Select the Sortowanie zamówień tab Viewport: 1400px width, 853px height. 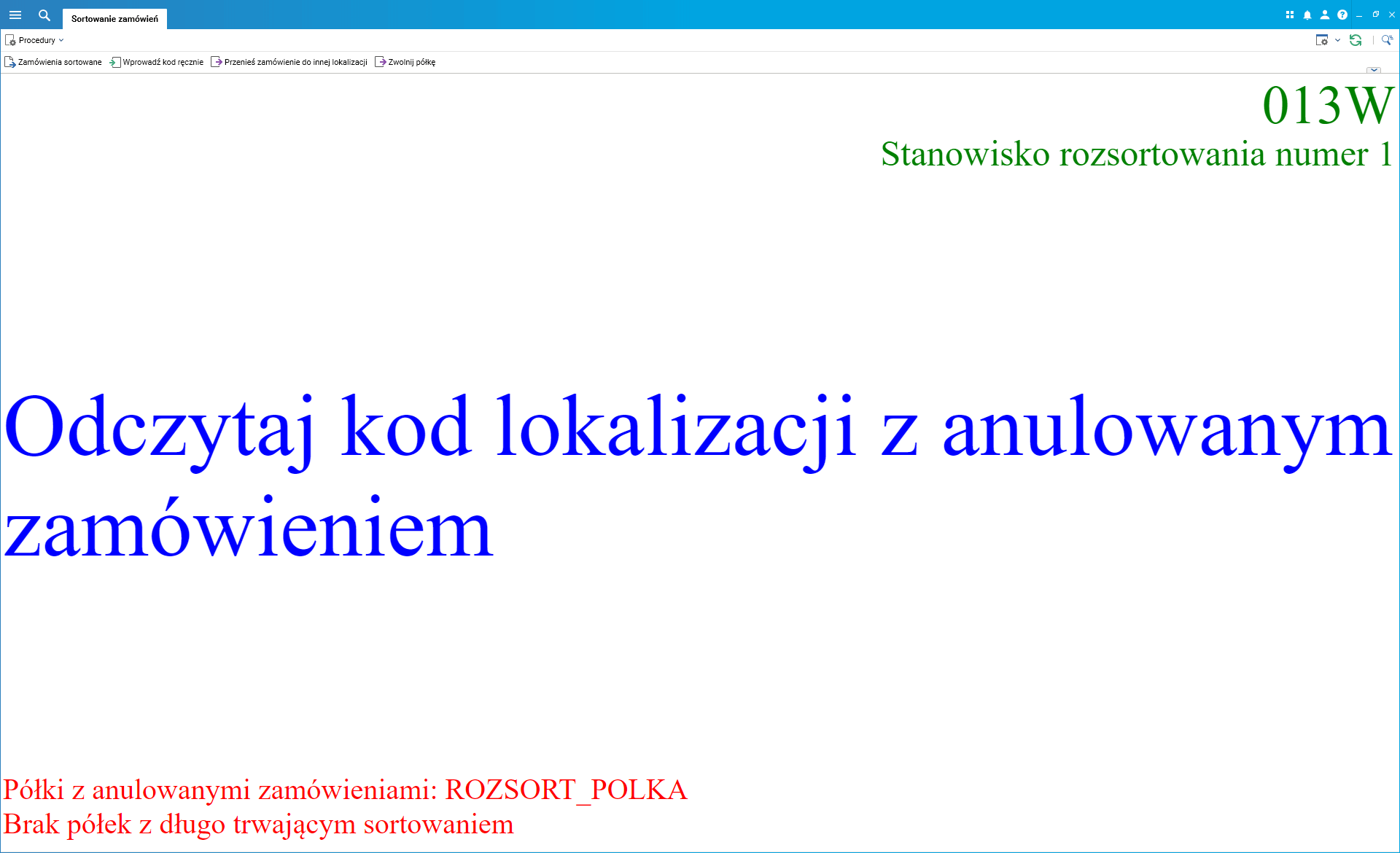click(x=114, y=19)
